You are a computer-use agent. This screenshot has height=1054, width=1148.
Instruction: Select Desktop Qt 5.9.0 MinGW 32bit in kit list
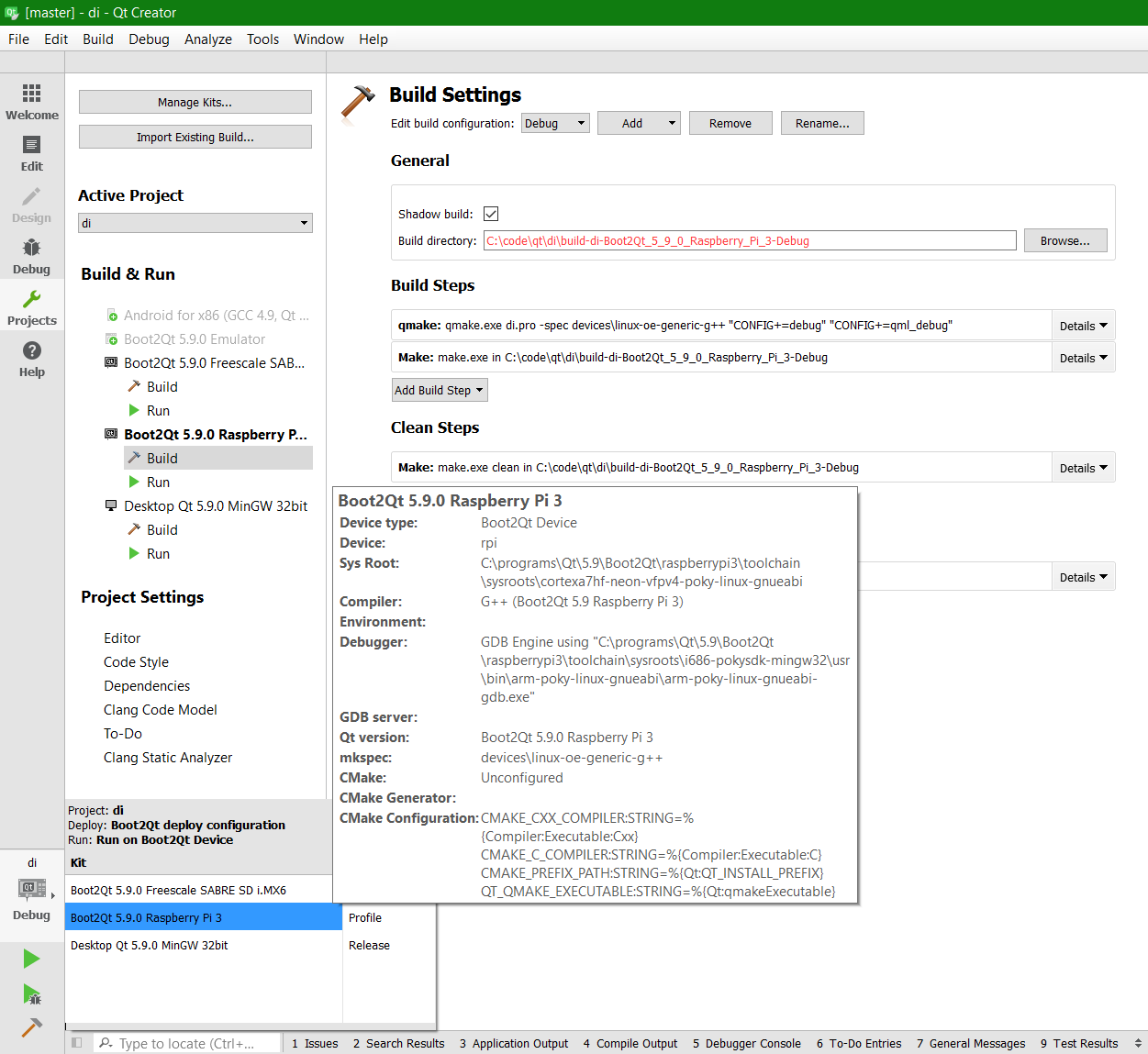coord(204,945)
